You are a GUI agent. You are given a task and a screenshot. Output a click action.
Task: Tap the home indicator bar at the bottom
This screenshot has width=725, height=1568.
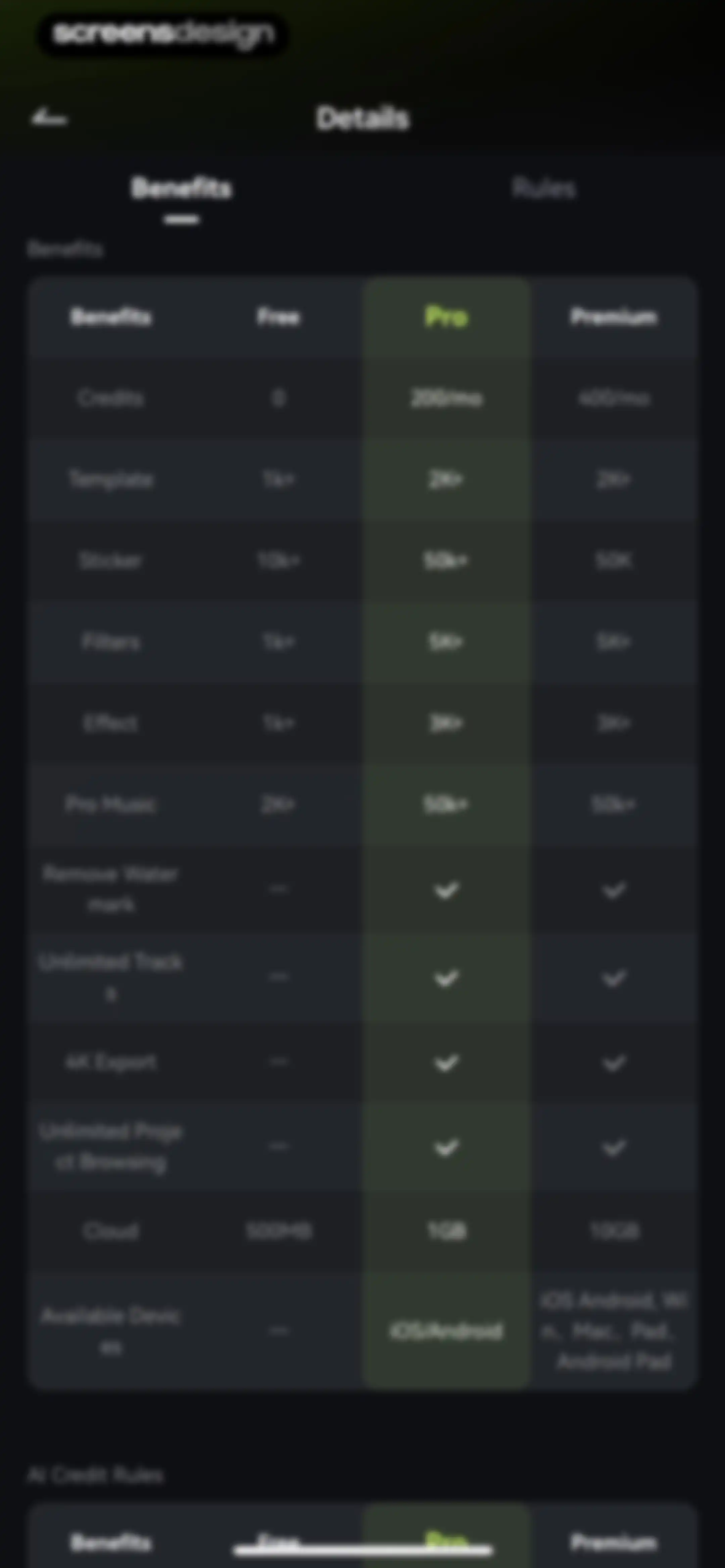coord(363,1550)
